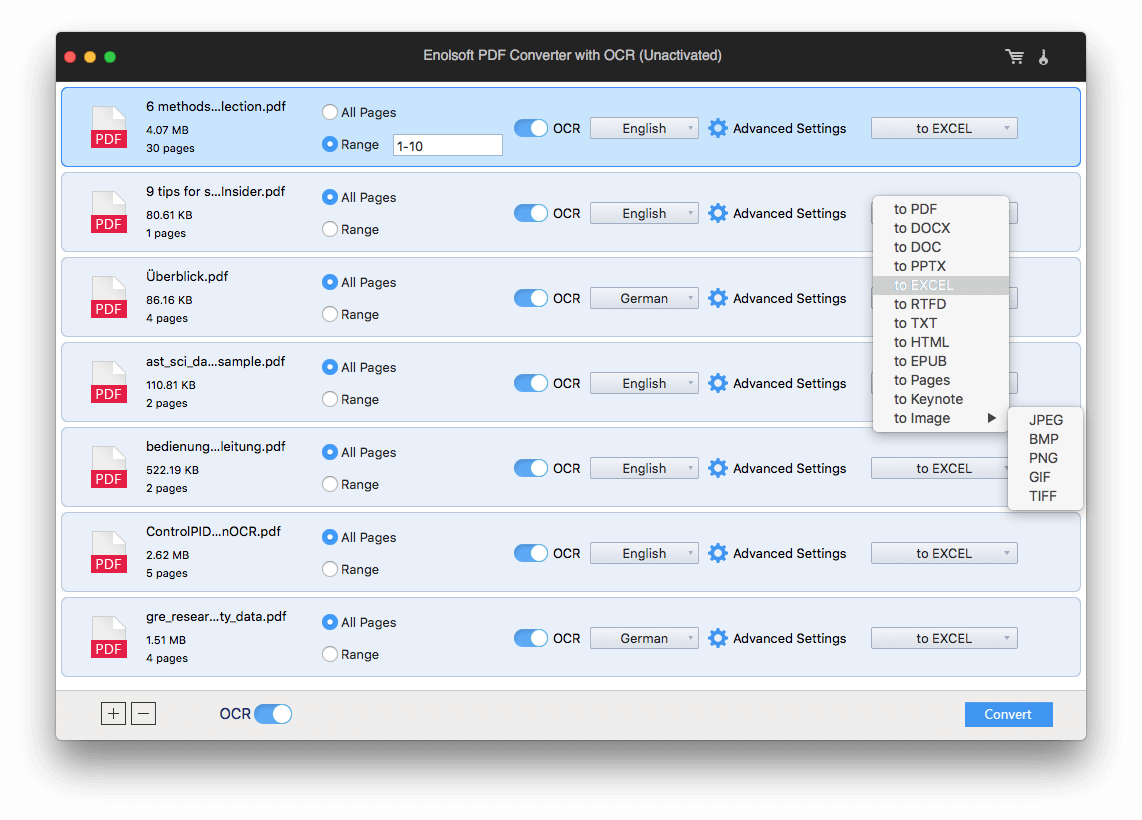The height and width of the screenshot is (820, 1142).
Task: Click the activation key icon
Action: pyautogui.click(x=1044, y=57)
